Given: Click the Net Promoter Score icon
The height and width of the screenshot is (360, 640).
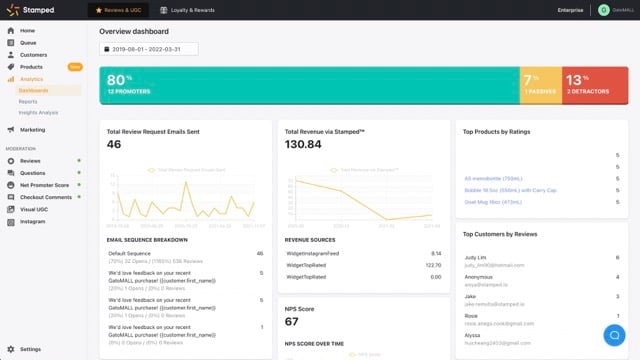Looking at the screenshot, I should click(11, 185).
